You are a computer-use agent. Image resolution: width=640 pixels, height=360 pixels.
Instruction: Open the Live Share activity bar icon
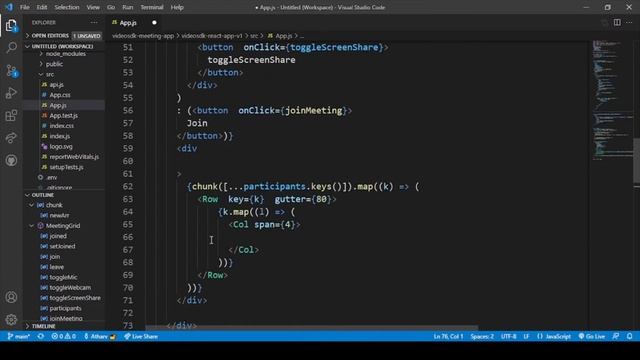11,138
